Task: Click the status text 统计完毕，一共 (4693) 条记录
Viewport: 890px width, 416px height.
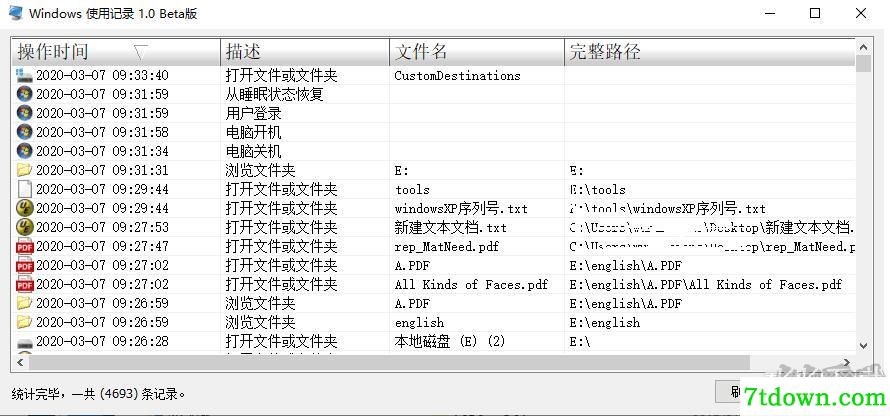Action: pyautogui.click(x=98, y=393)
